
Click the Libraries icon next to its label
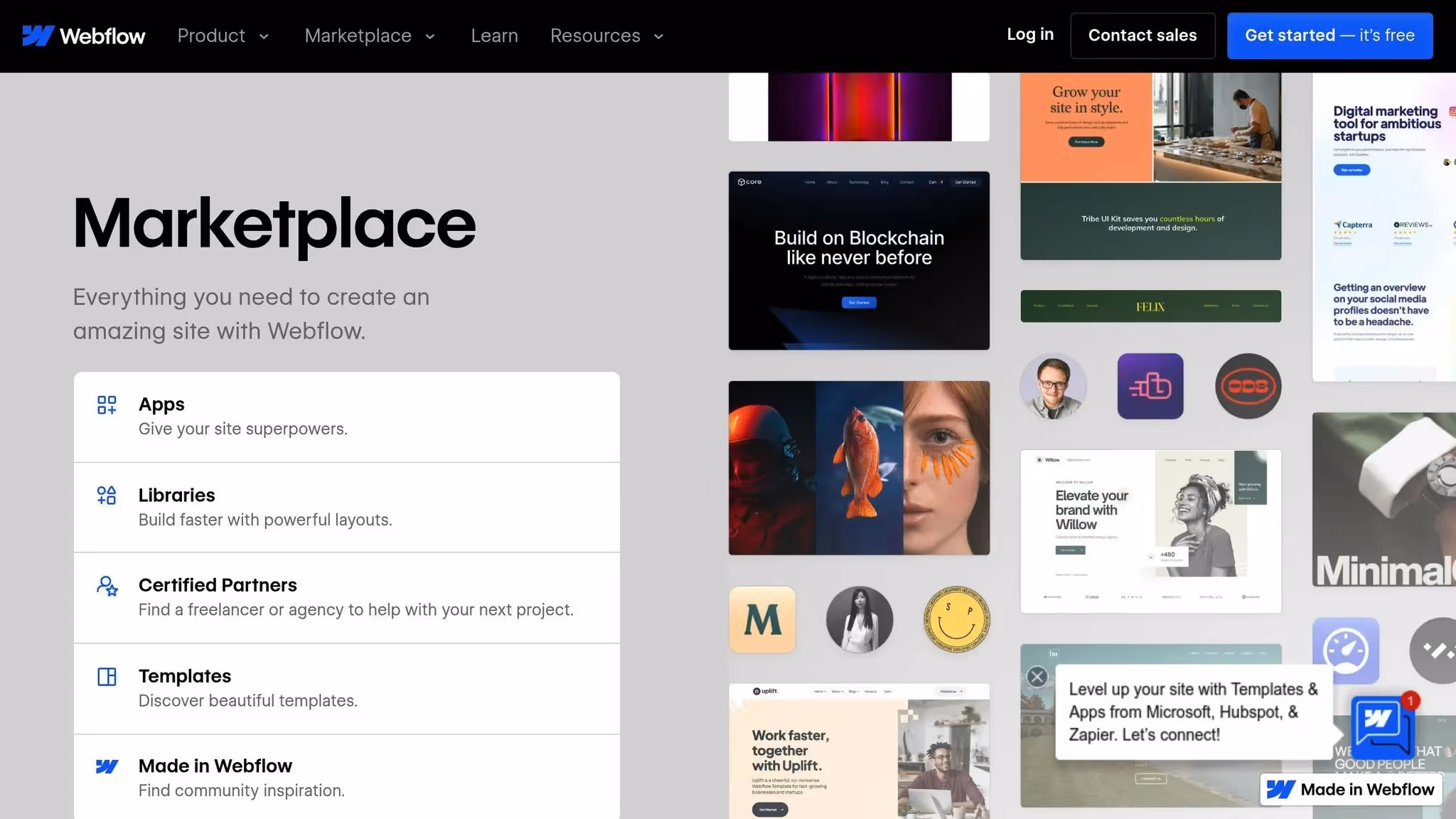coord(107,496)
